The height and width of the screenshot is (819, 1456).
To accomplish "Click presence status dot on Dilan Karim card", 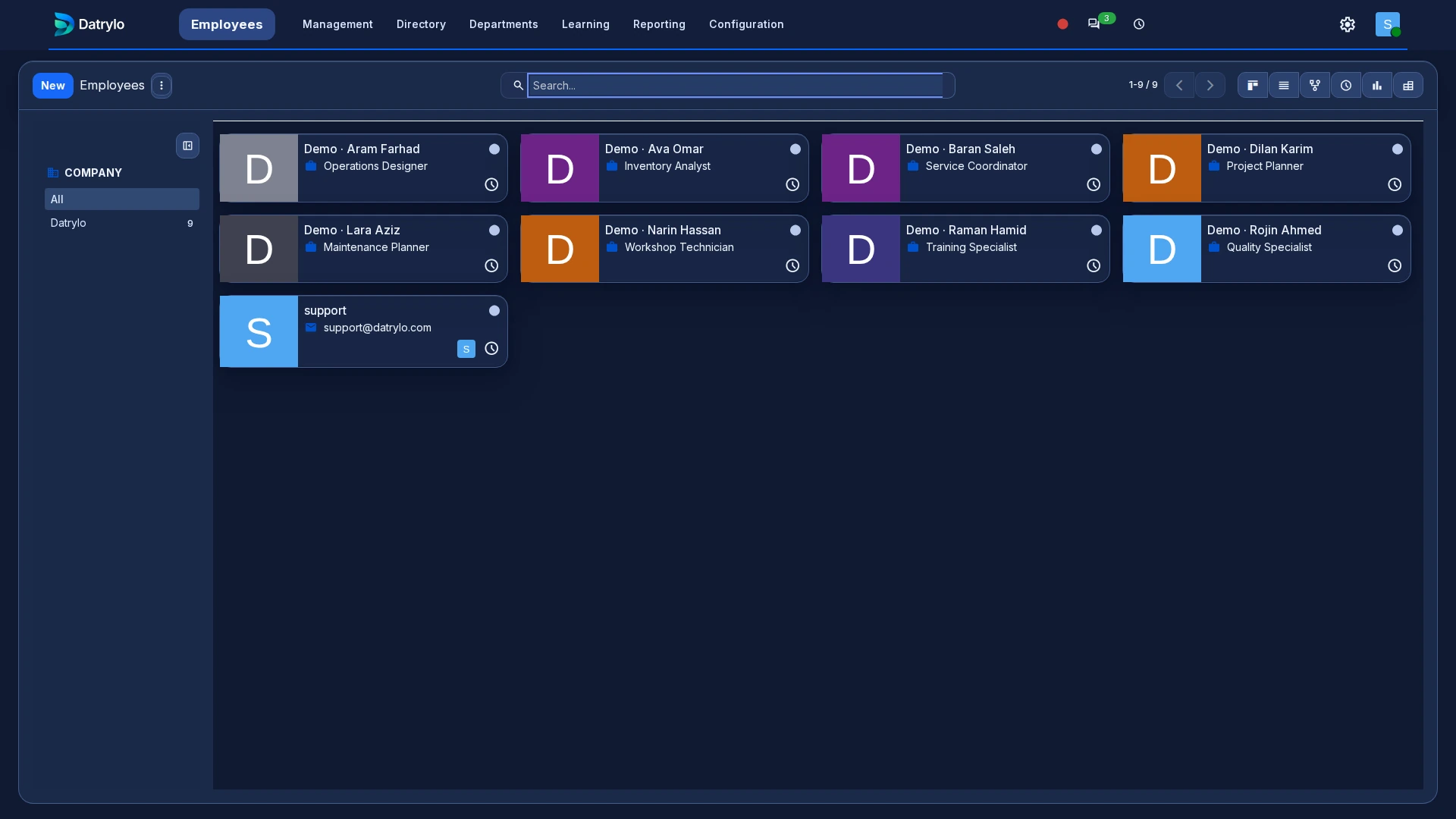I will (x=1398, y=149).
